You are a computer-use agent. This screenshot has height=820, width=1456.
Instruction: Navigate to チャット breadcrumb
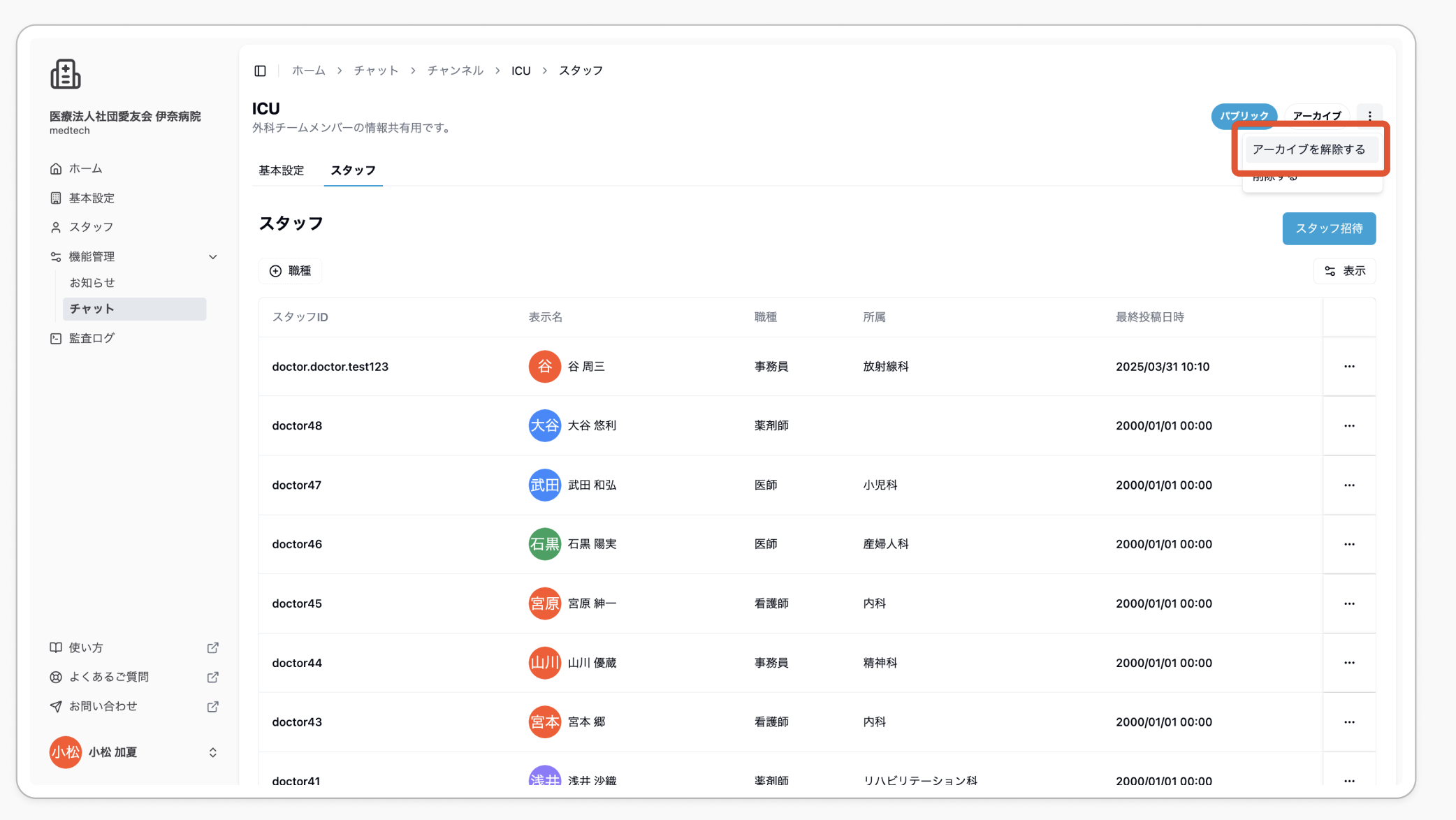click(x=376, y=71)
